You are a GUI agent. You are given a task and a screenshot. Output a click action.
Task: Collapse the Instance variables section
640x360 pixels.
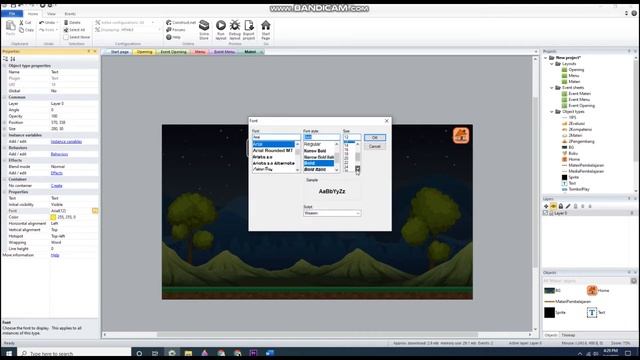click(x=5, y=135)
